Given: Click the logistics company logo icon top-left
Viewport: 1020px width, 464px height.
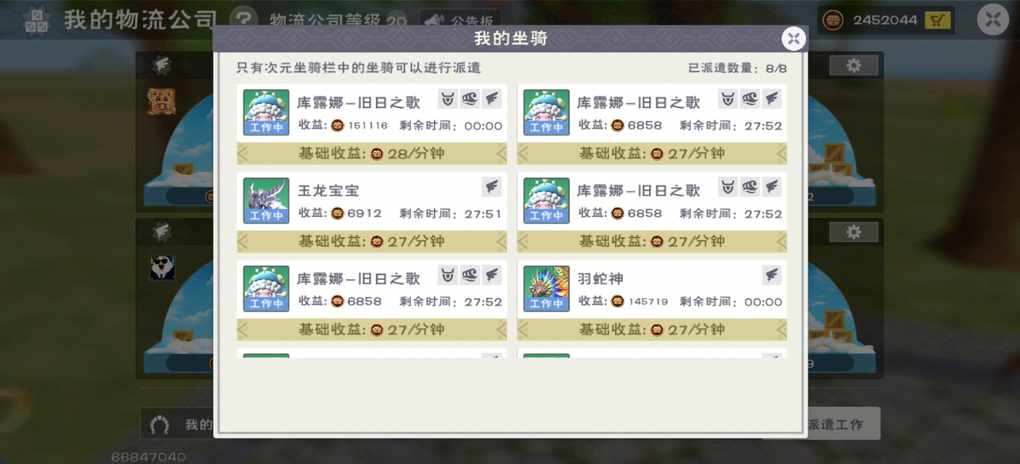Looking at the screenshot, I should point(36,20).
